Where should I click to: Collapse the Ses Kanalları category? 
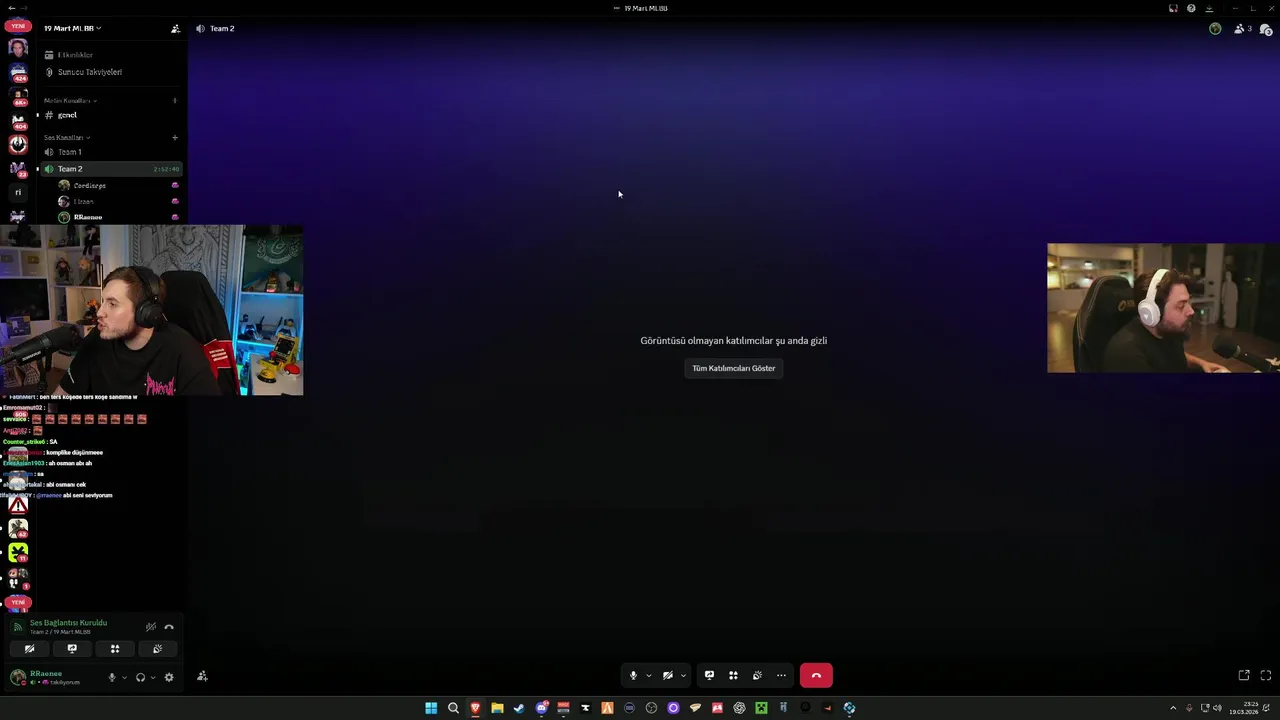(x=66, y=137)
